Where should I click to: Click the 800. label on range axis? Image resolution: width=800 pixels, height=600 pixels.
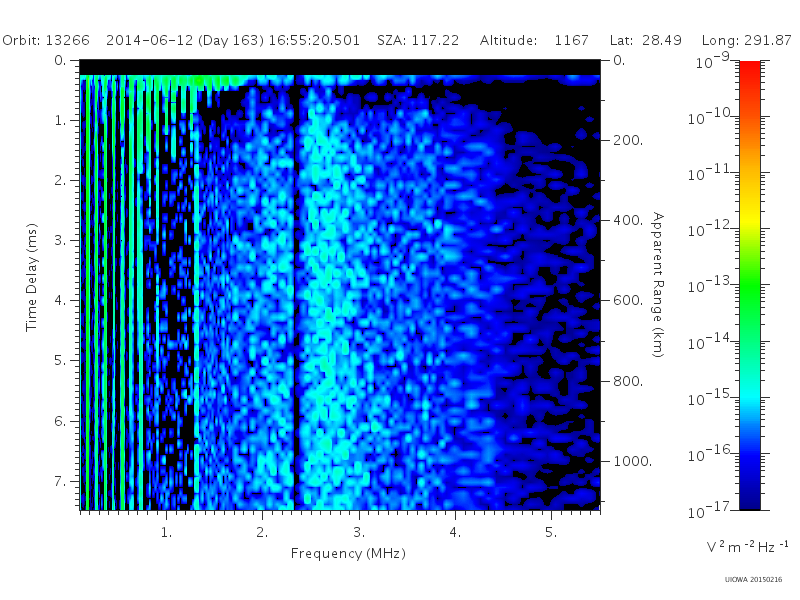click(x=628, y=381)
